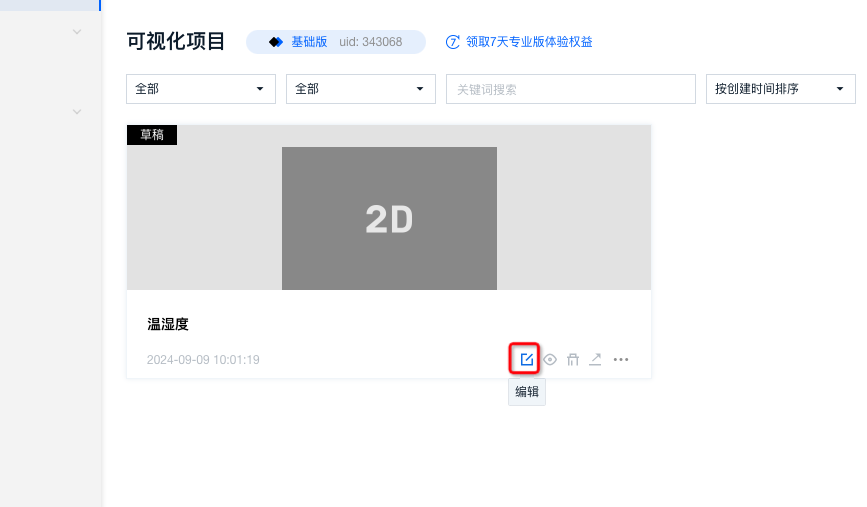
Task: Expand the lower sidebar chevron
Action: pos(77,111)
